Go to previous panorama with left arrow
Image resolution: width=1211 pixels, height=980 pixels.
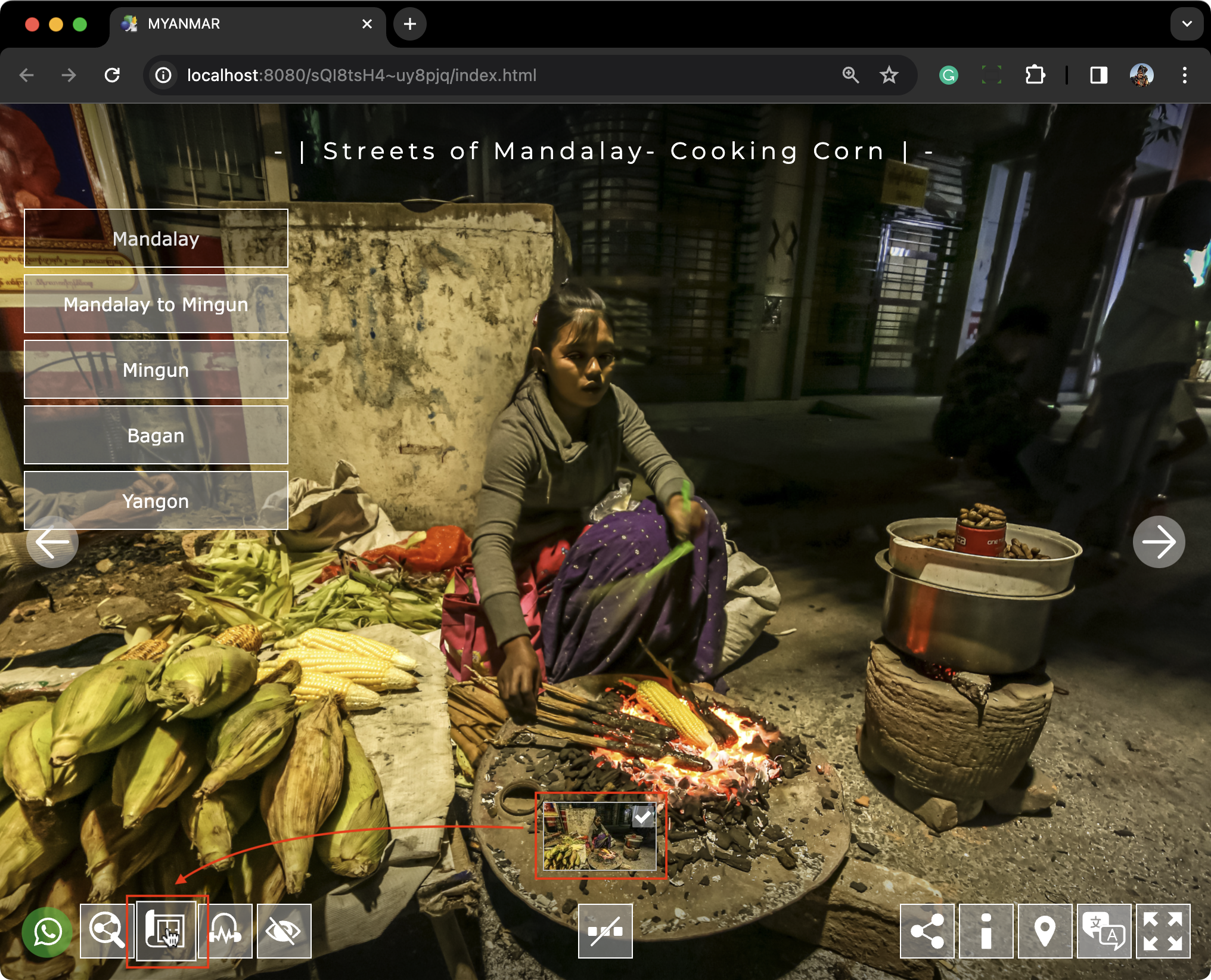click(52, 542)
